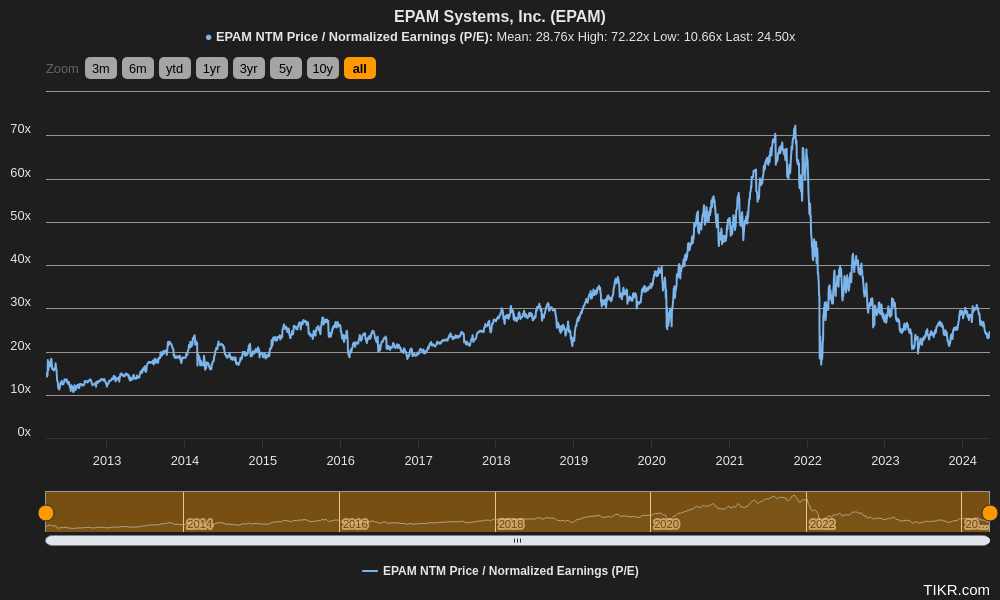This screenshot has width=1000, height=600.
Task: Select the 3m zoom range
Action: click(100, 68)
